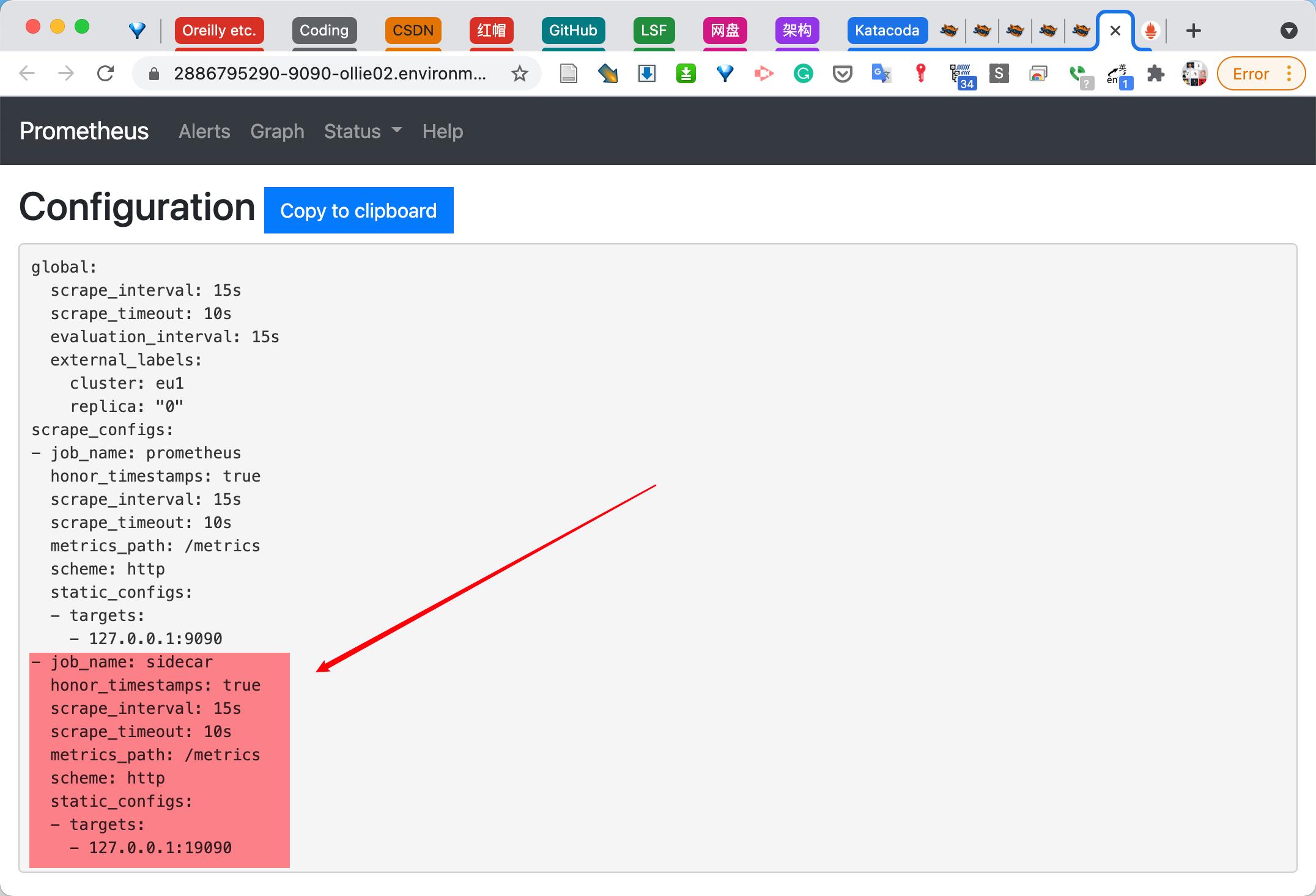Open the red key password extension icon

coord(920,74)
